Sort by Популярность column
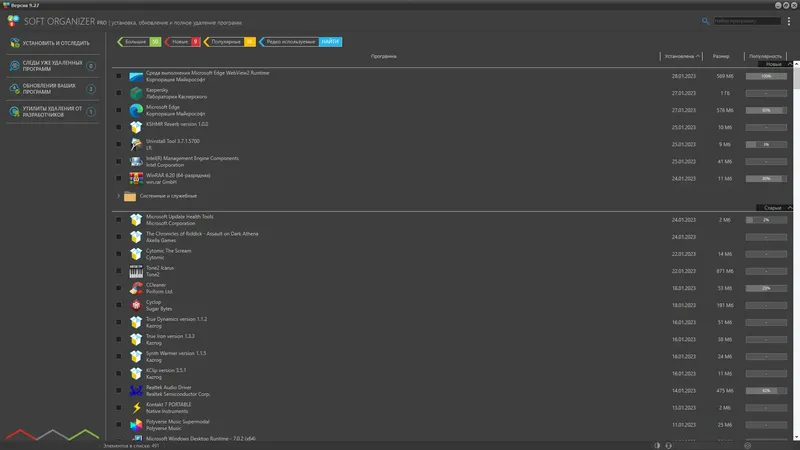This screenshot has height=450, width=800. click(x=765, y=56)
